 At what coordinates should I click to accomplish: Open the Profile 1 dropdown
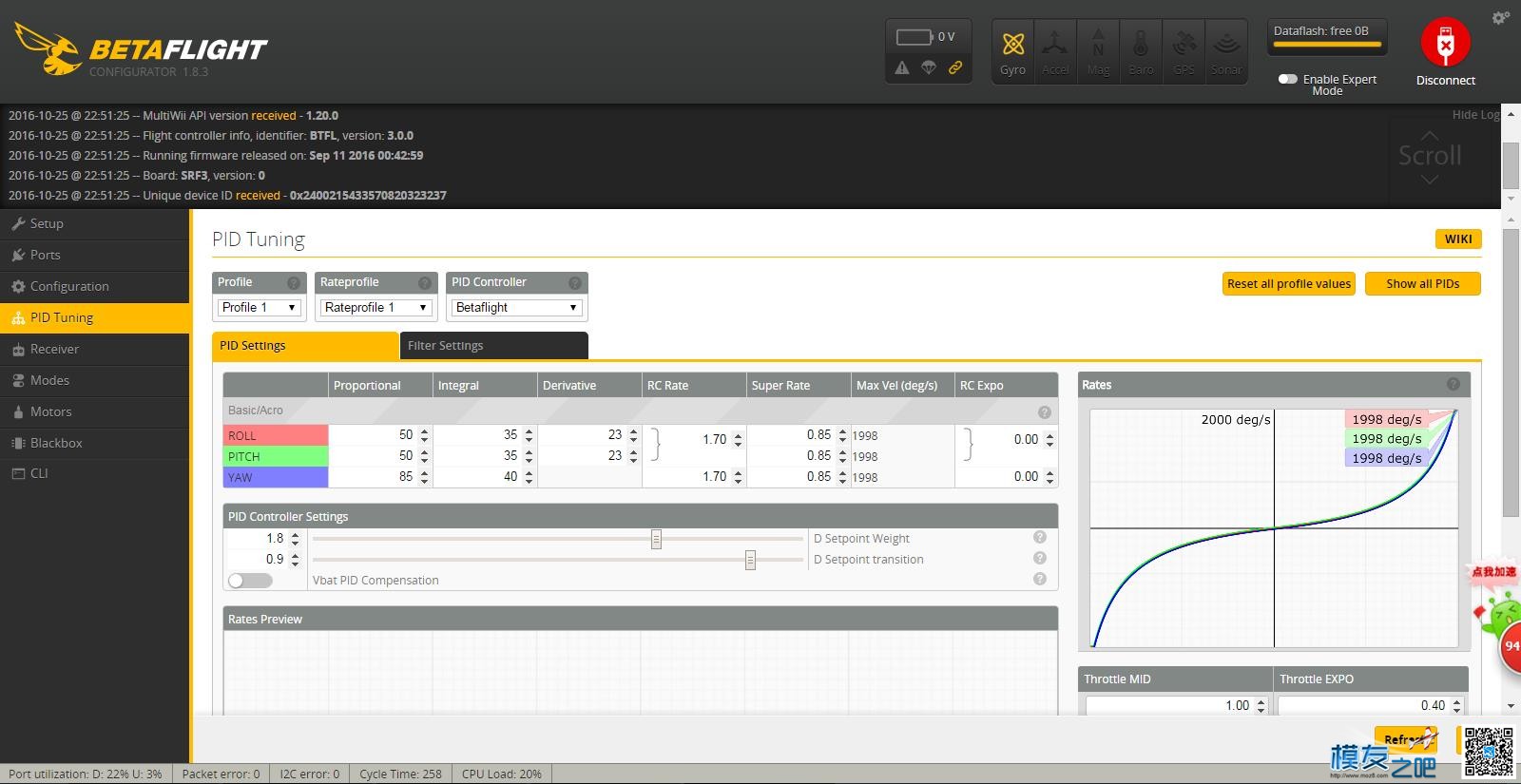pos(260,307)
